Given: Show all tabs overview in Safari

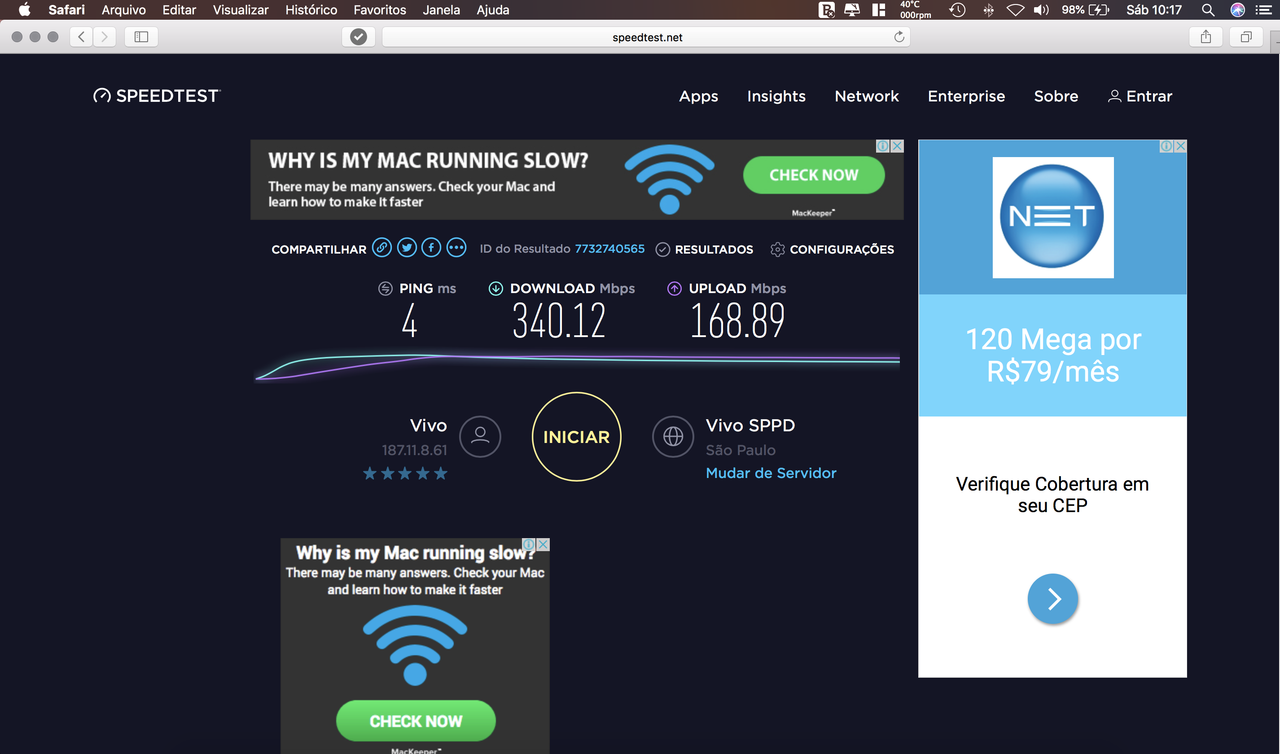Looking at the screenshot, I should [x=1246, y=37].
